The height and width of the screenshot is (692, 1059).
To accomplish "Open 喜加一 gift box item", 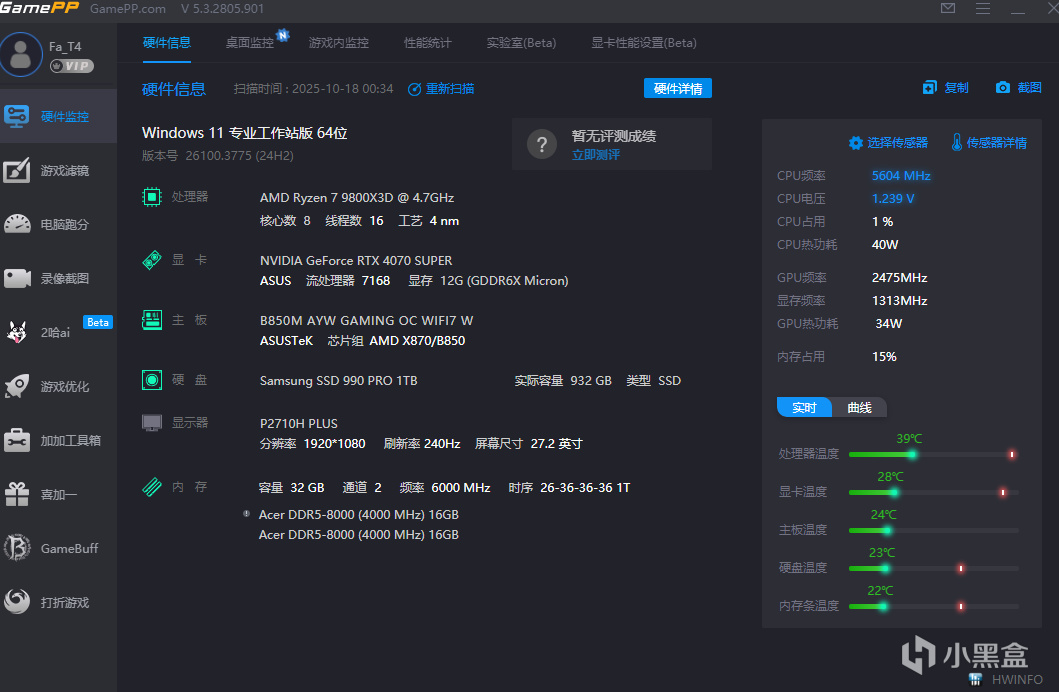I will (x=58, y=494).
